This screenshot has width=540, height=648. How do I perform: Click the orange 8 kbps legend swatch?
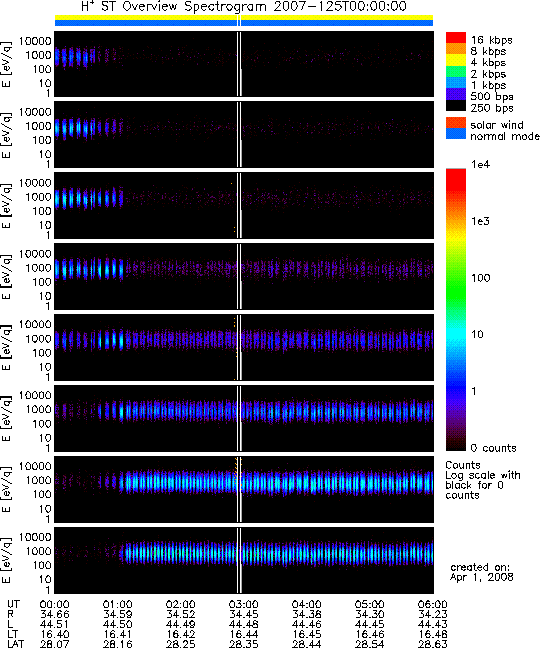pyautogui.click(x=456, y=49)
